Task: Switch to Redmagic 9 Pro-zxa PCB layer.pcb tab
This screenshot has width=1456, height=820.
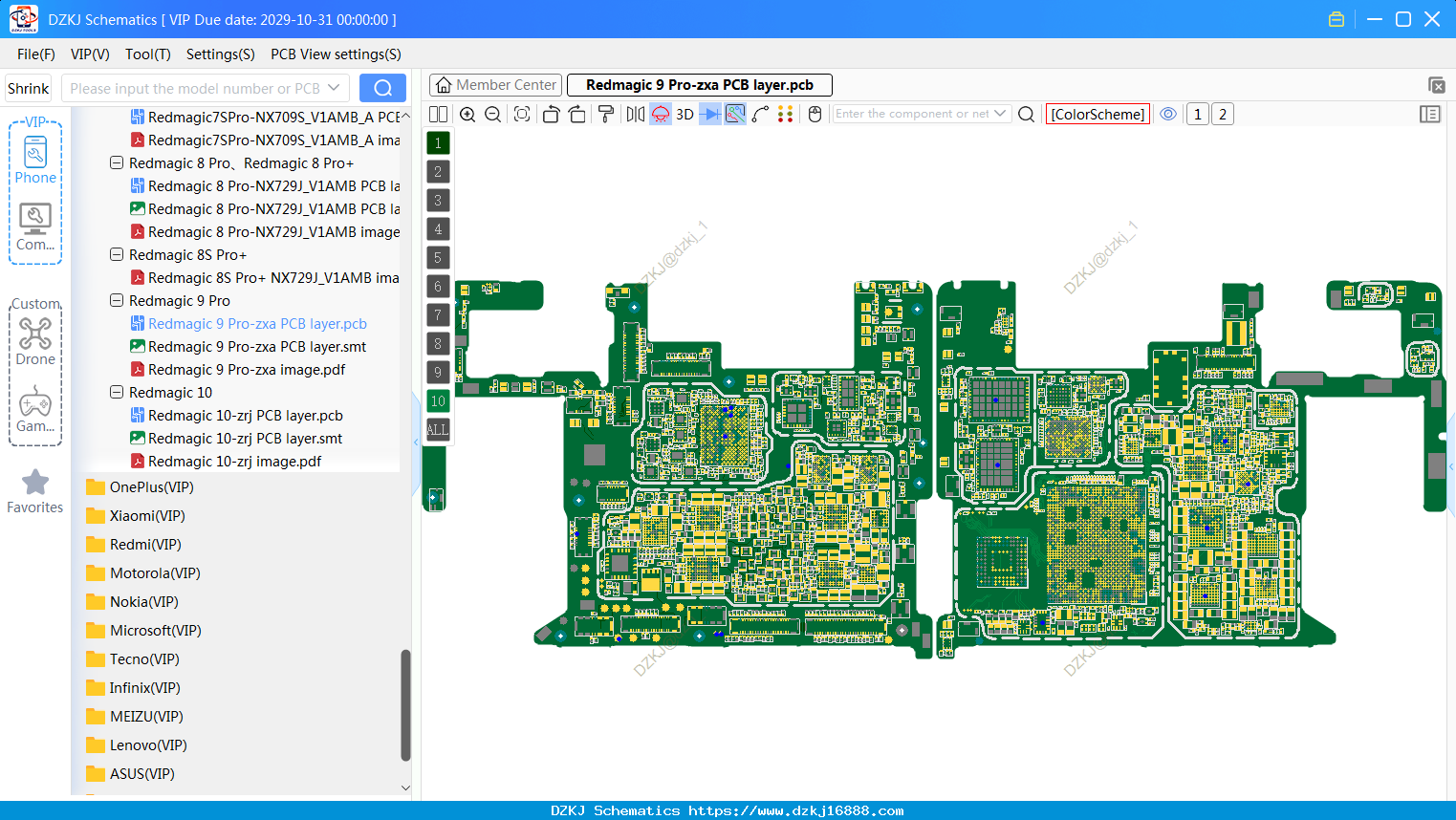Action: pyautogui.click(x=700, y=85)
